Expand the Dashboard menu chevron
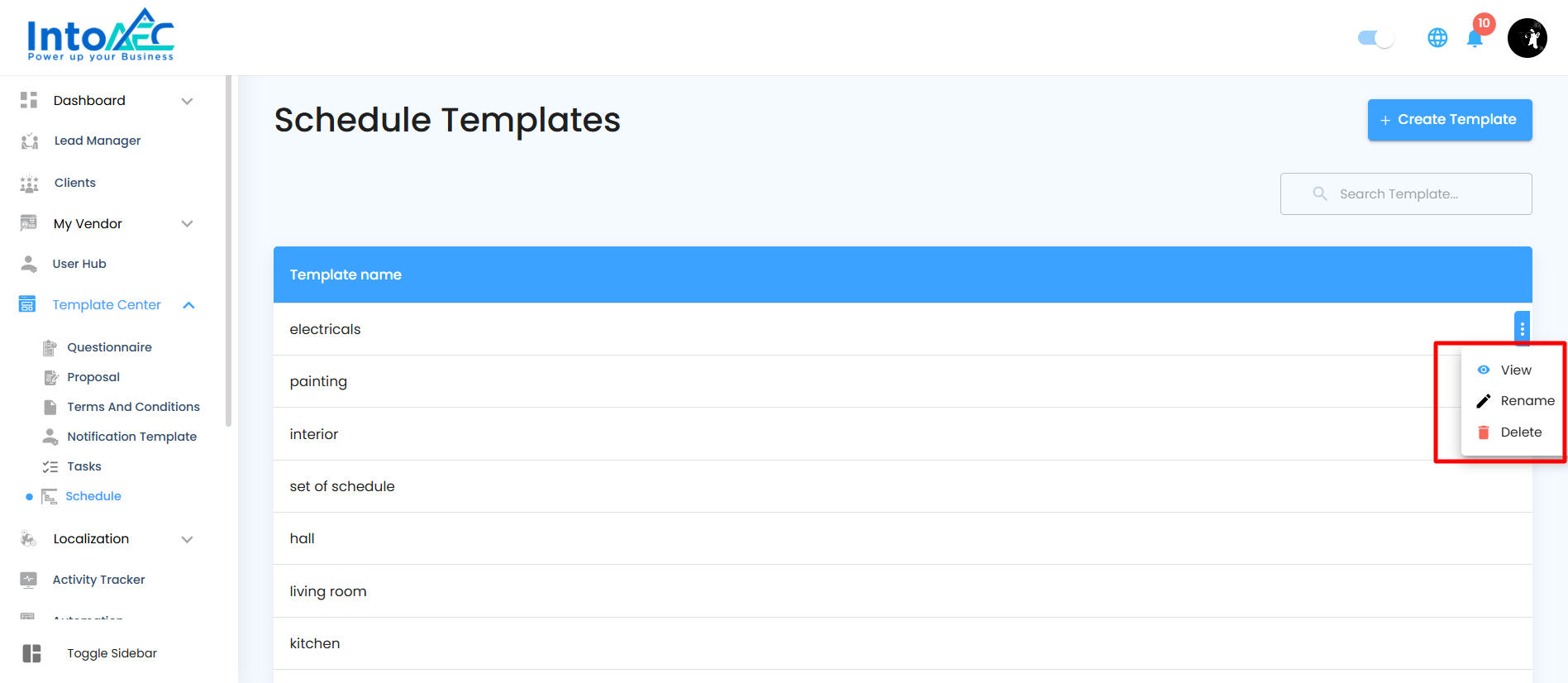1568x683 pixels. tap(187, 101)
